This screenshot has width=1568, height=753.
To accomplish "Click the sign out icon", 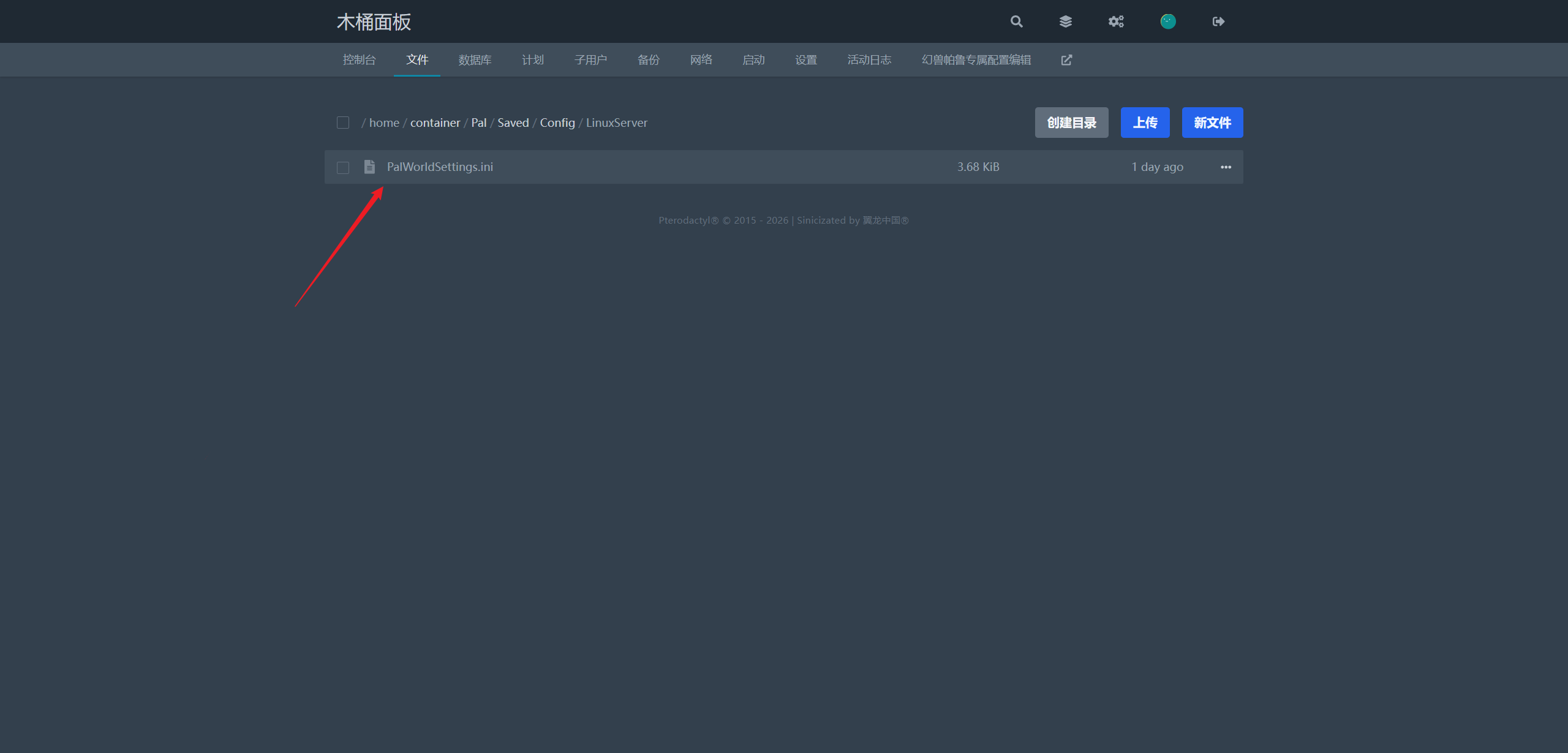I will [x=1218, y=21].
